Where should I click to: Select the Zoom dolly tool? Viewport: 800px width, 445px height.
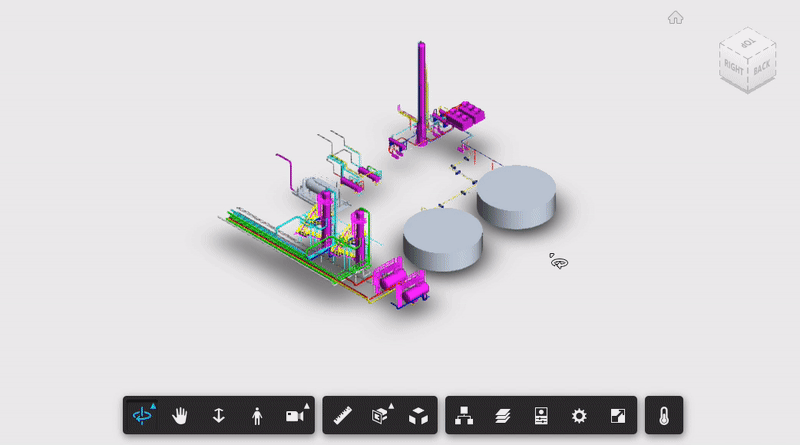[218, 415]
